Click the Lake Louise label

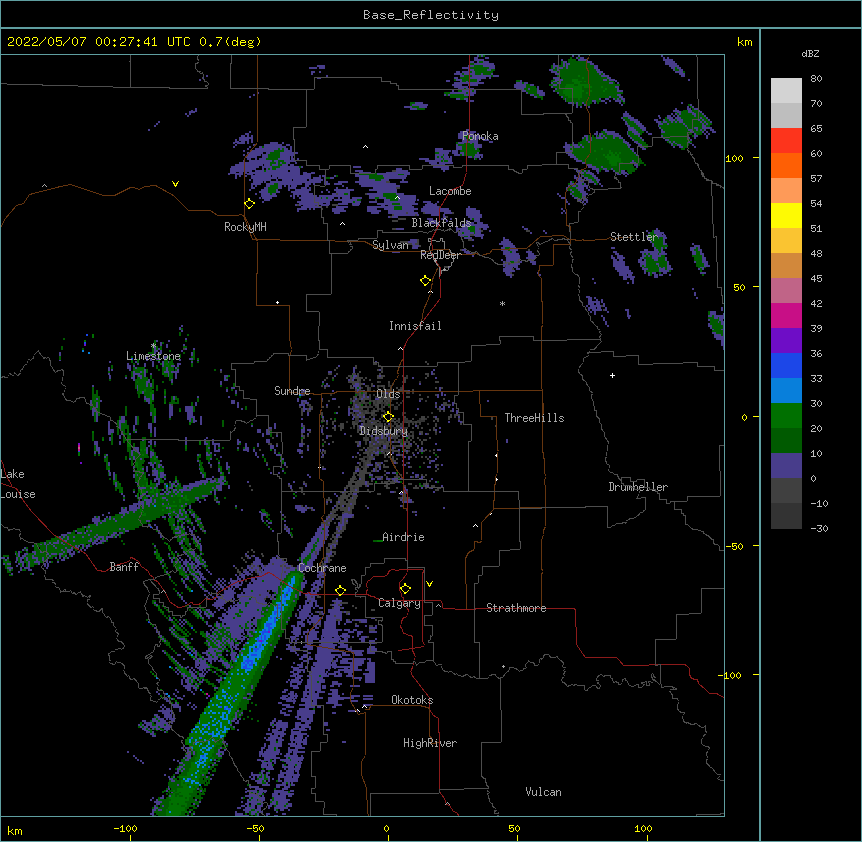[x=18, y=484]
